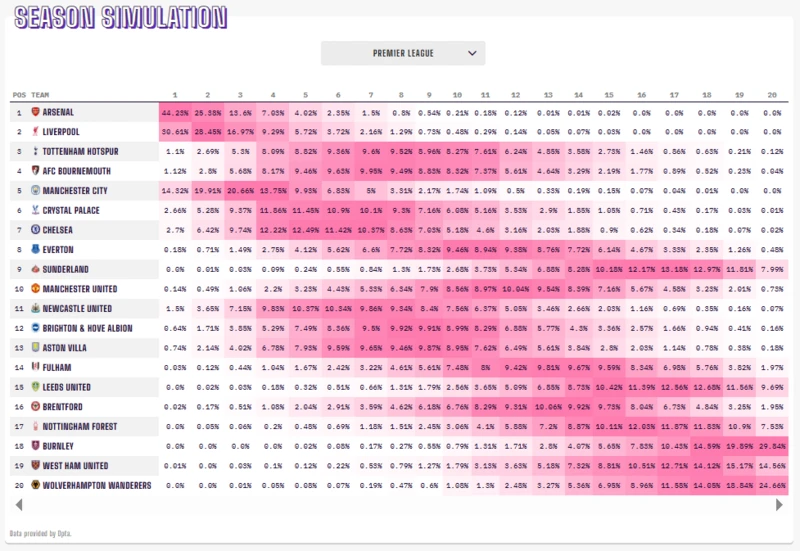Click the POS column header
Screen dimensions: 800x551
[19, 94]
